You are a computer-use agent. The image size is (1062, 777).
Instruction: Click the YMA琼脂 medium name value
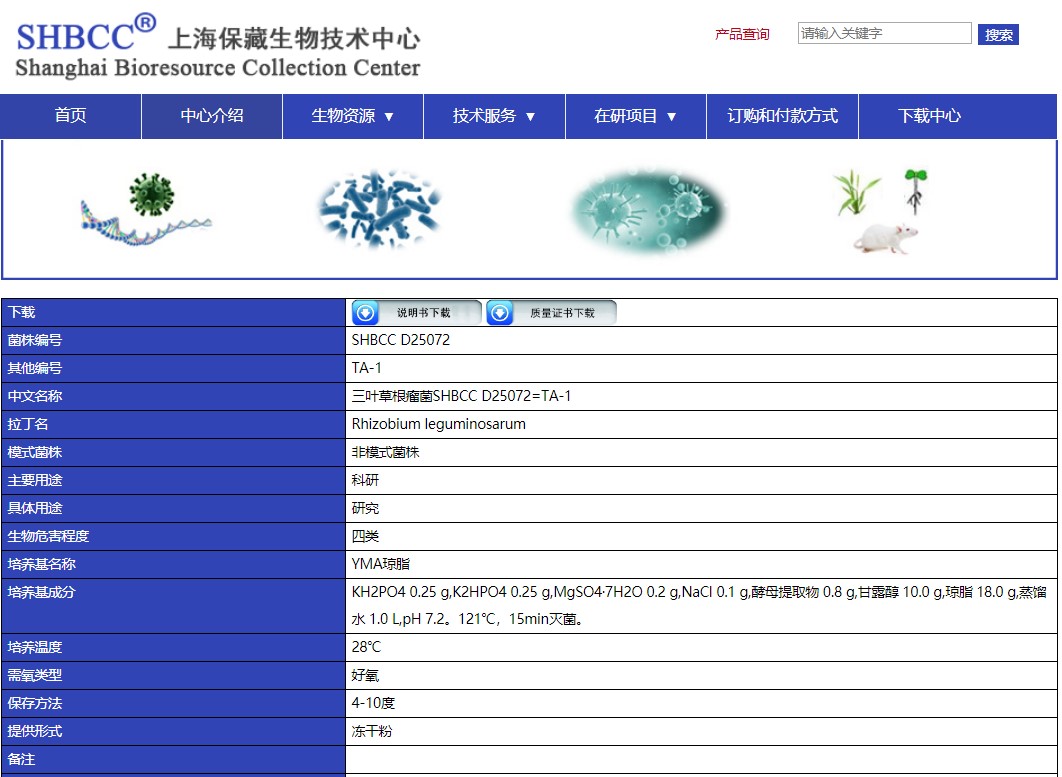click(381, 564)
